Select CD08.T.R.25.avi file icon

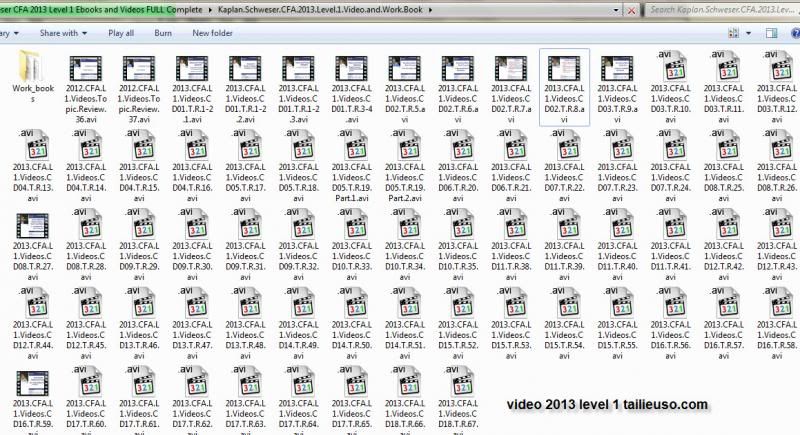point(724,145)
